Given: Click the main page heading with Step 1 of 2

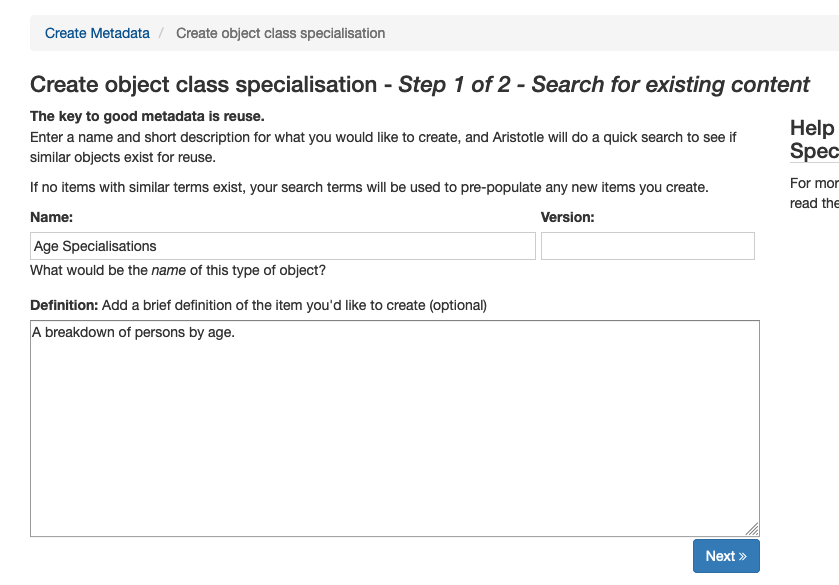Looking at the screenshot, I should (419, 85).
